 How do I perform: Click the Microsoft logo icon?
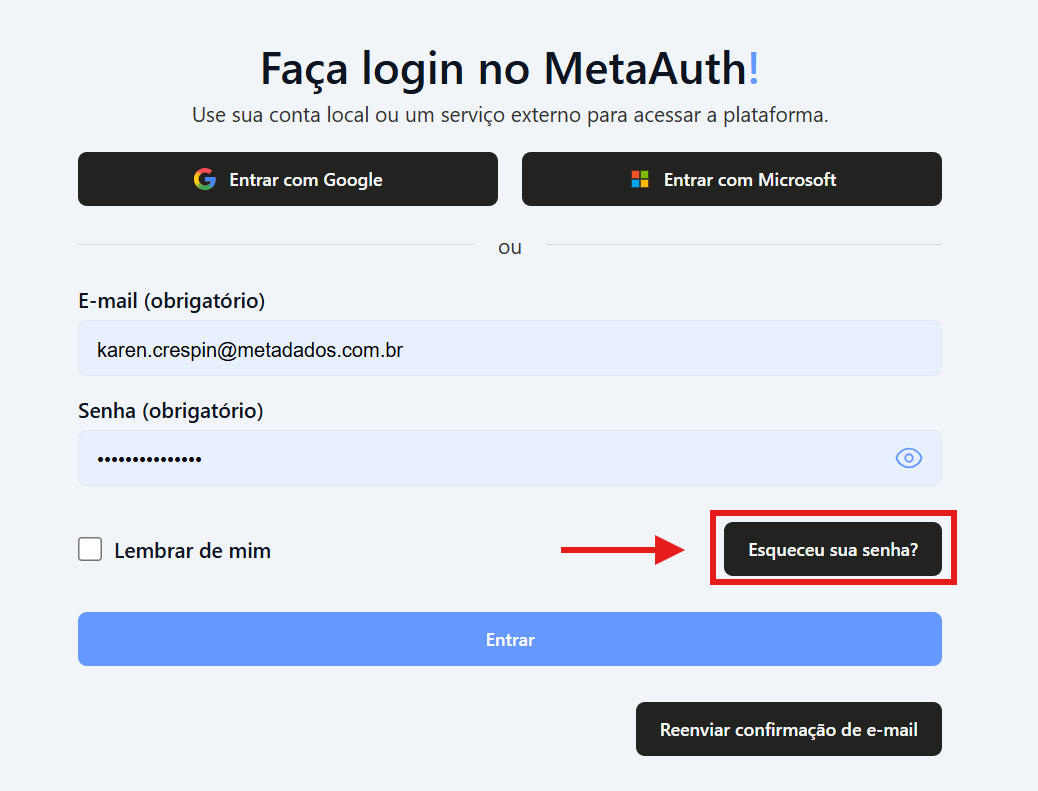[640, 180]
